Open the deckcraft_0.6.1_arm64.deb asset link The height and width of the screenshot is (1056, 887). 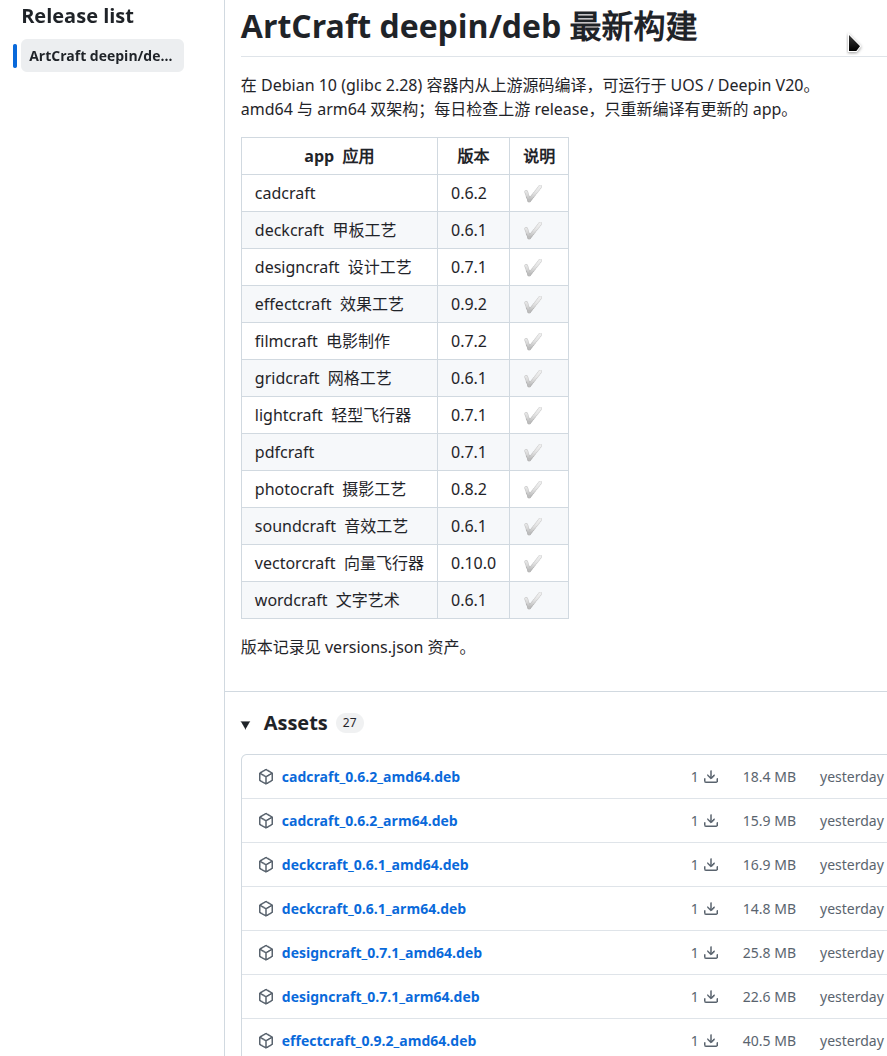(374, 909)
